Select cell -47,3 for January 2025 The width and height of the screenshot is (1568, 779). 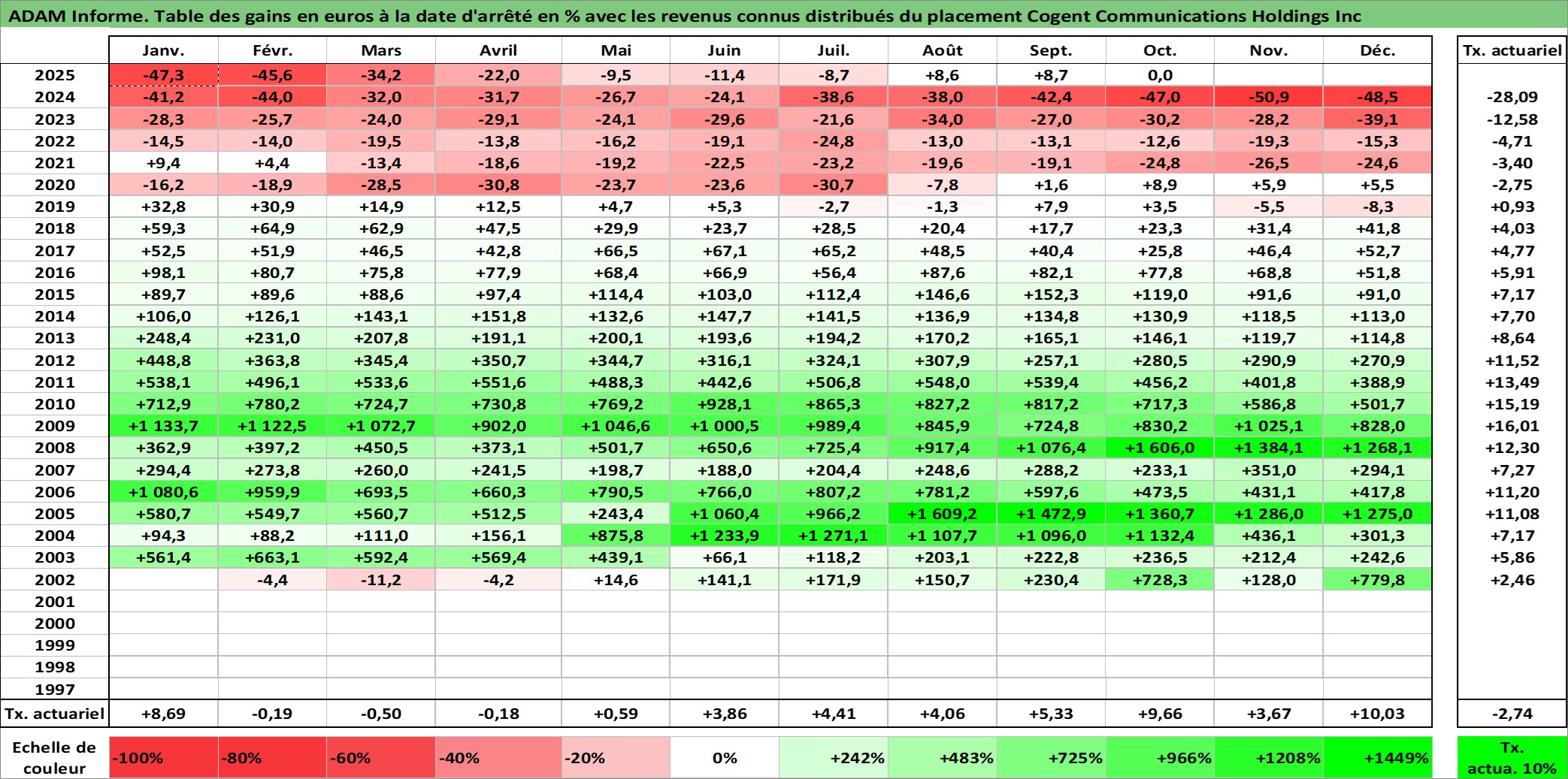pos(164,75)
